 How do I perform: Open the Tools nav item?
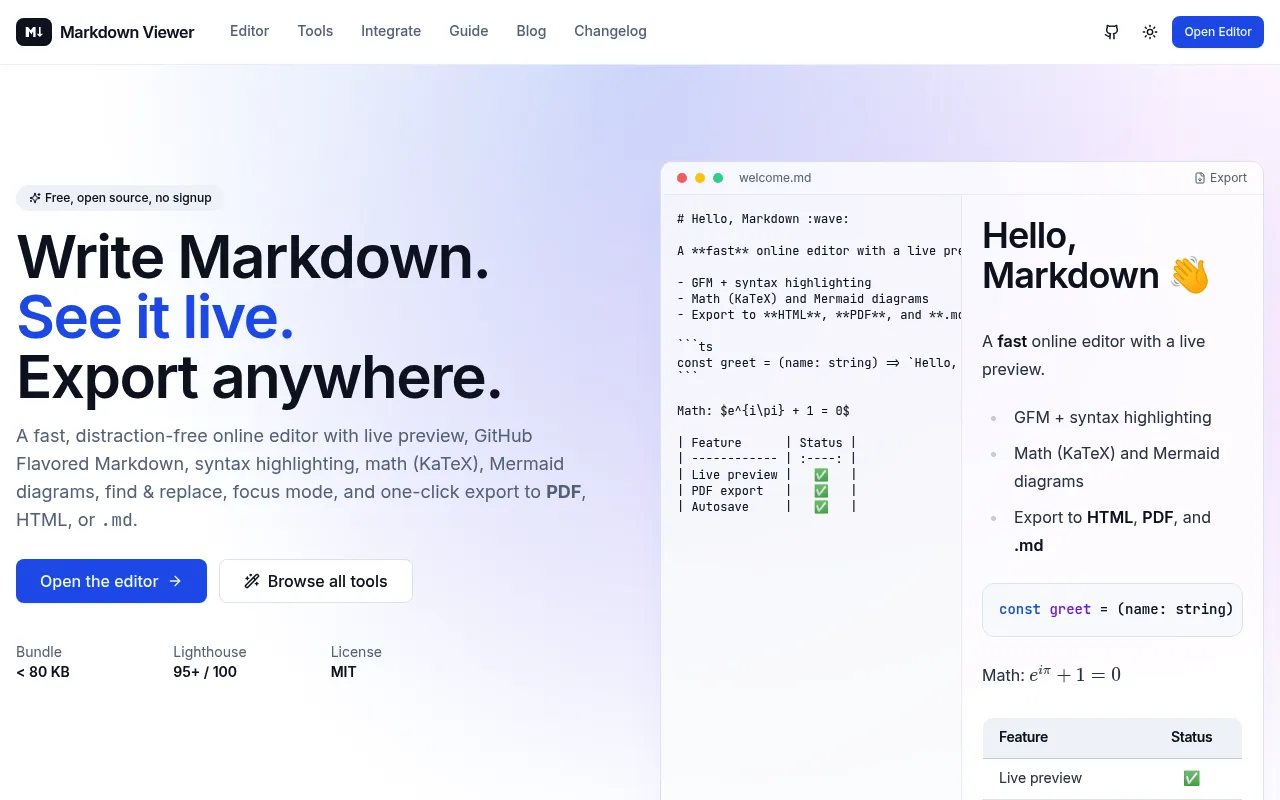pos(315,31)
